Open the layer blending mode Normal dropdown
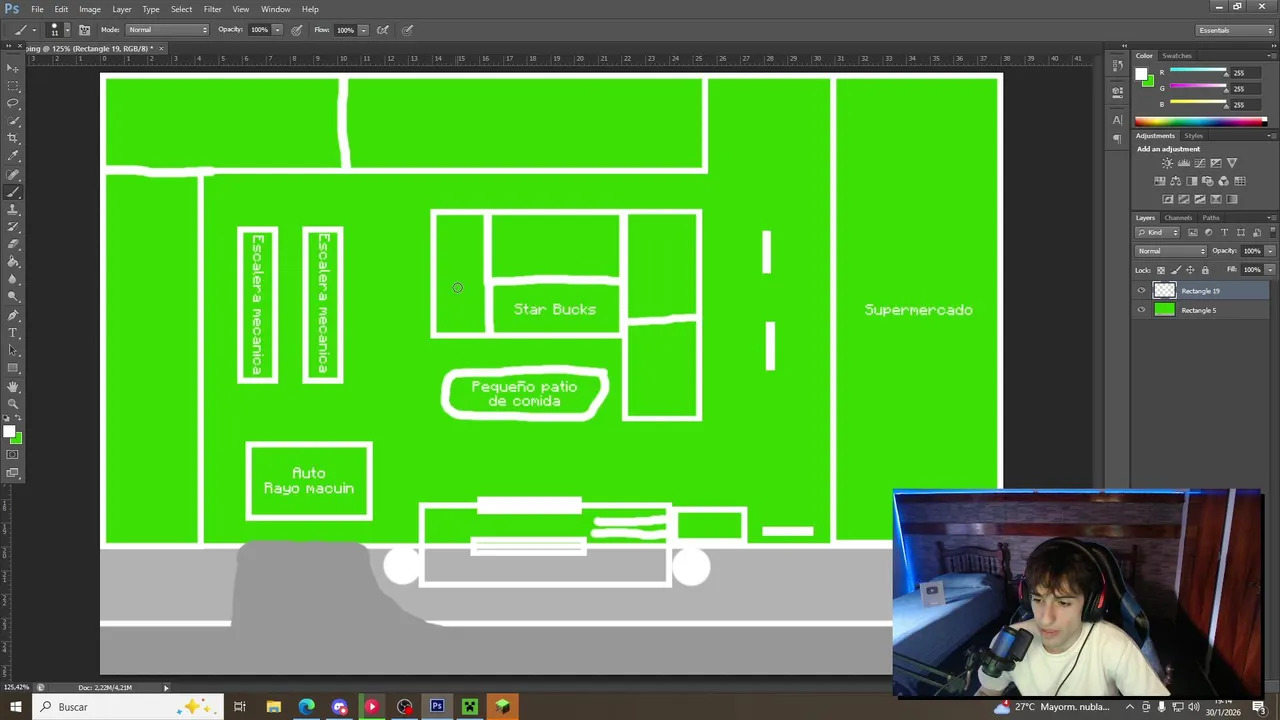1280x720 pixels. [x=1171, y=251]
